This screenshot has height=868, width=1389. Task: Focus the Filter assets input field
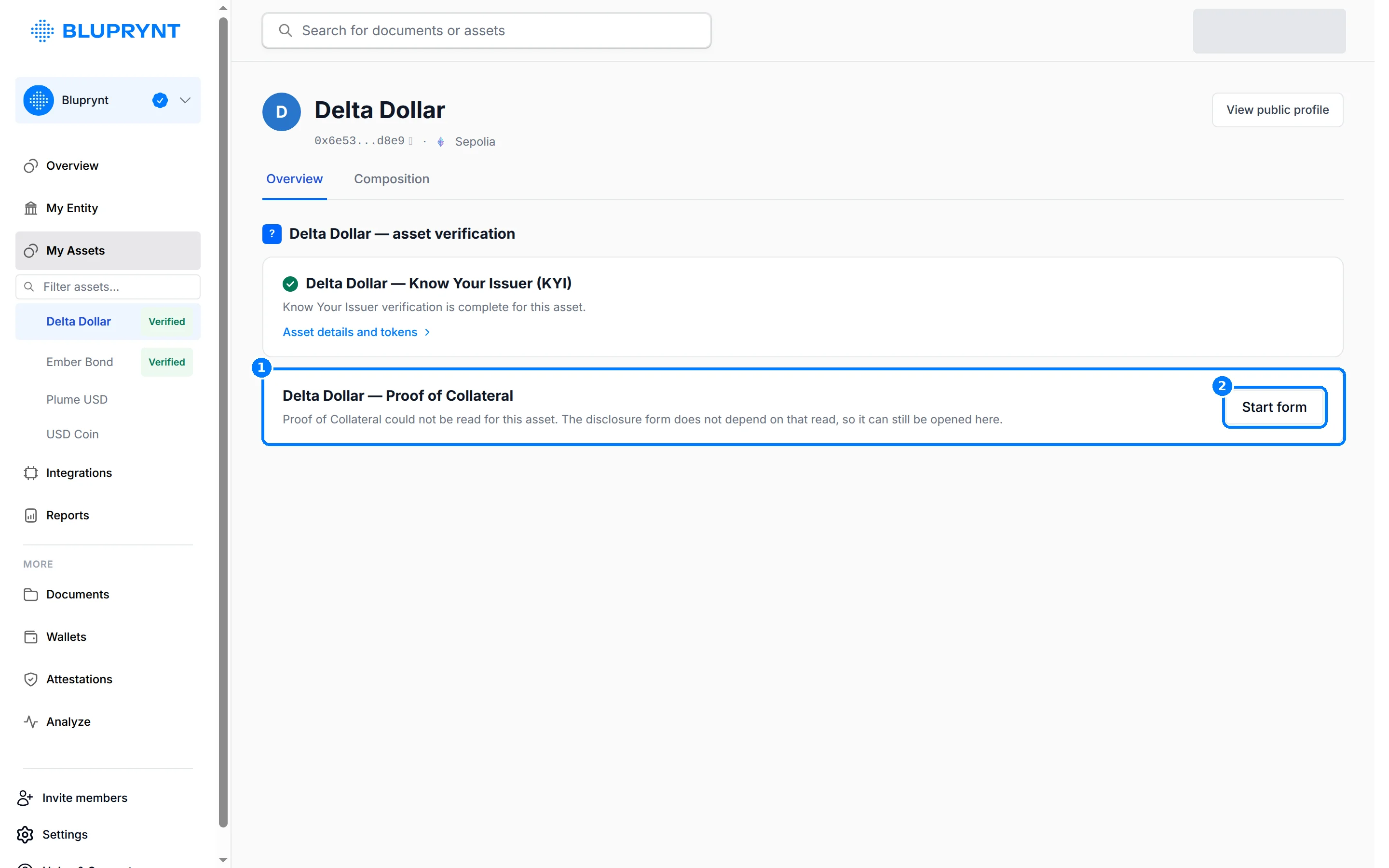point(108,287)
